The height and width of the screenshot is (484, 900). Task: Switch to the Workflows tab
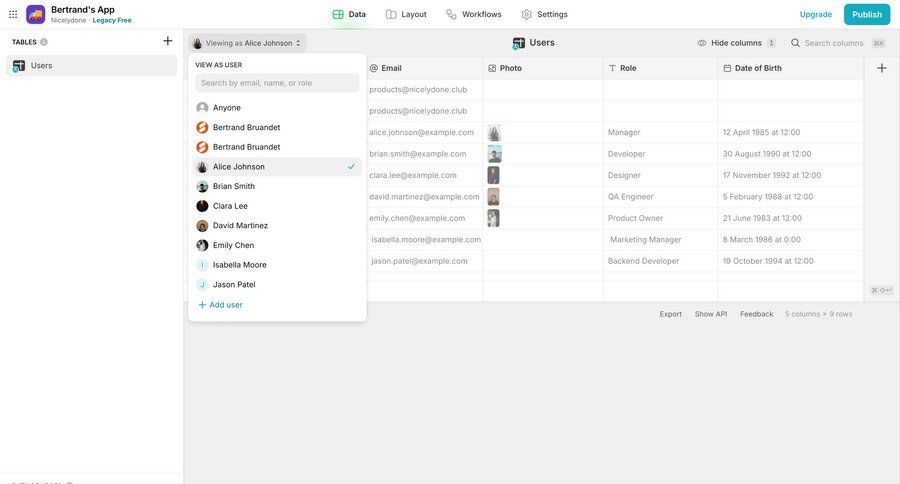[474, 14]
